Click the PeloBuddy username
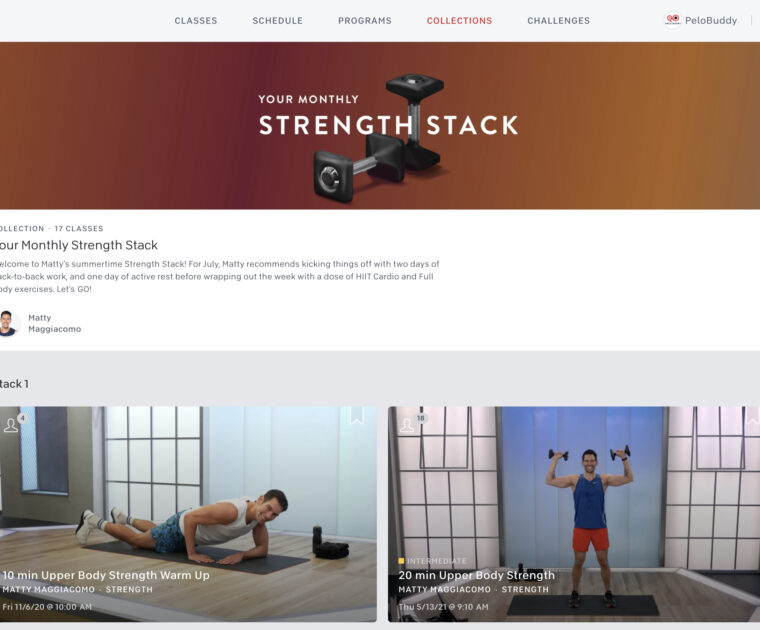 click(711, 20)
